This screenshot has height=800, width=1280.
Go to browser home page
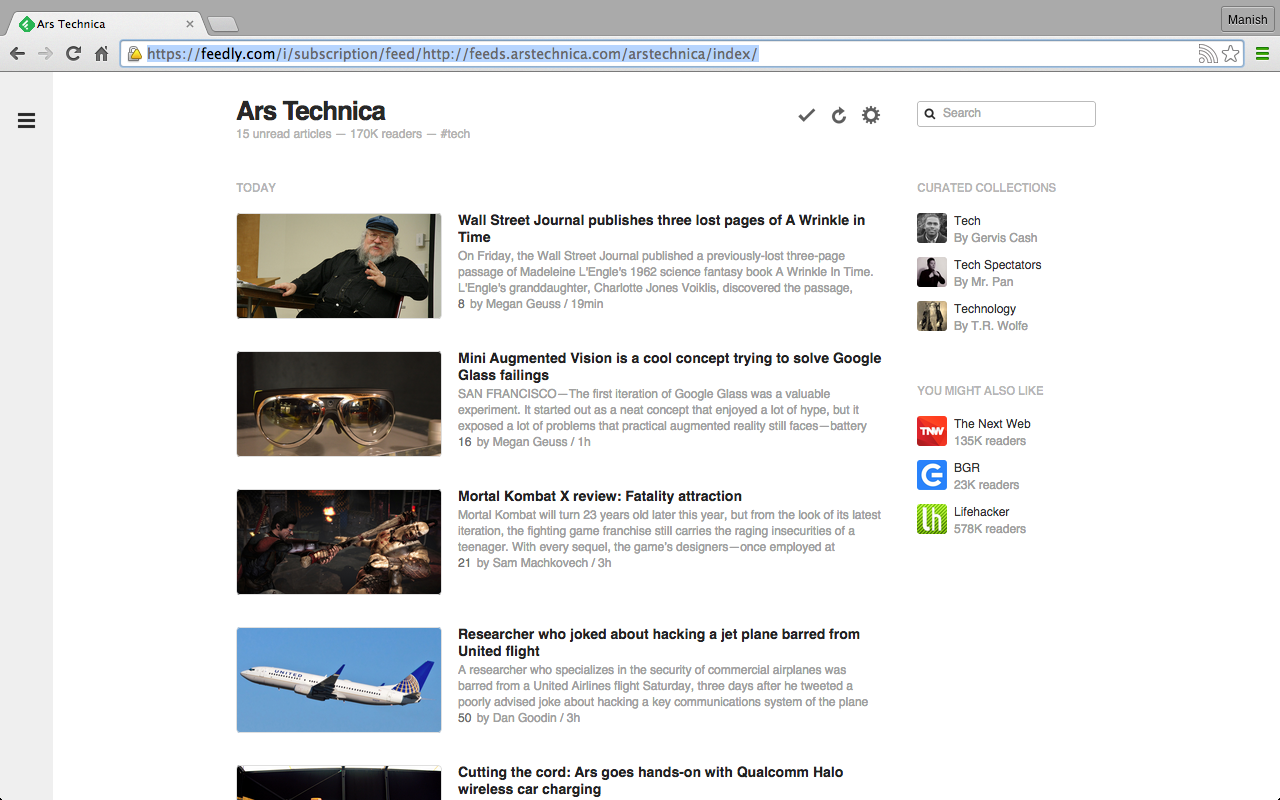point(101,54)
